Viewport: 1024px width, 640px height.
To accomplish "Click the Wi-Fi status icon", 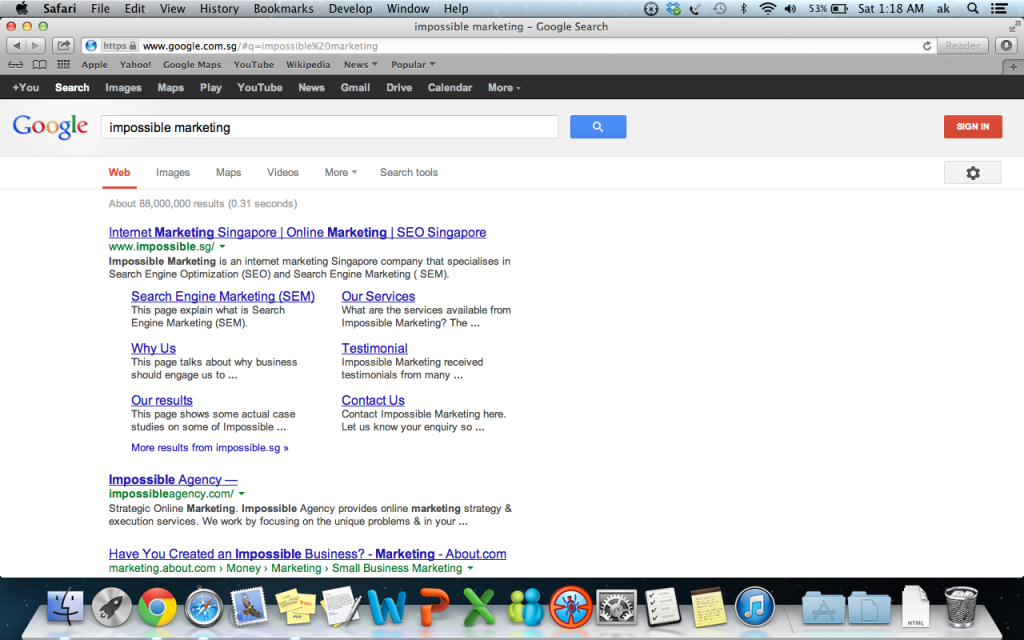I will (x=767, y=8).
